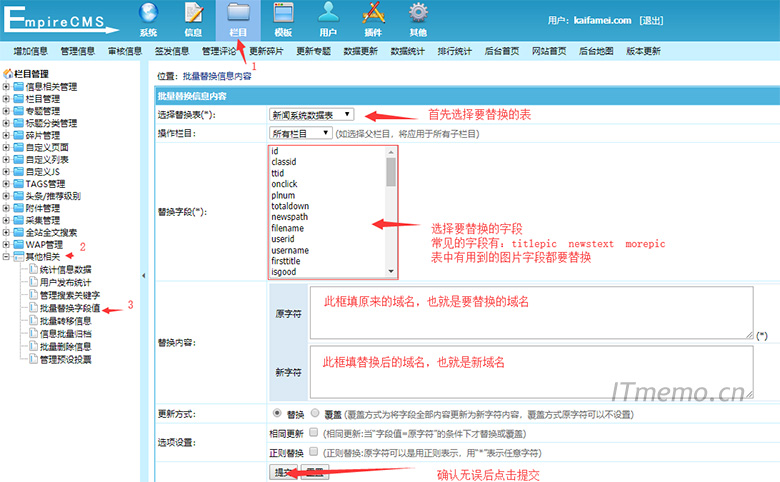
Task: Select username in field list
Action: coord(290,250)
